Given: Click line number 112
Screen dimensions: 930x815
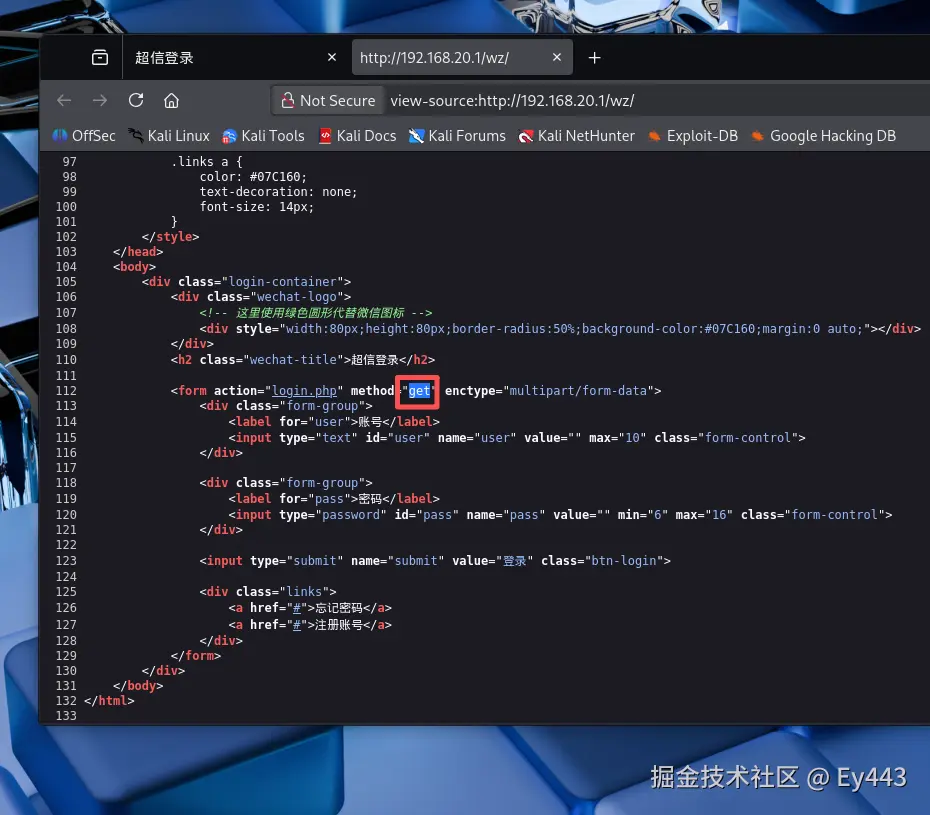Looking at the screenshot, I should point(66,391).
